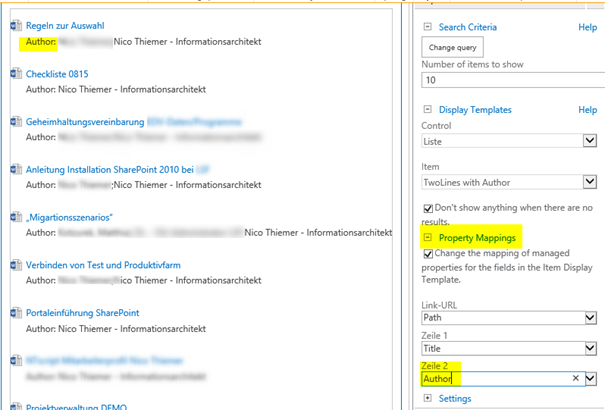Image resolution: width=605 pixels, height=410 pixels.
Task: Click Help link next to Search Criteria
Action: [x=587, y=27]
